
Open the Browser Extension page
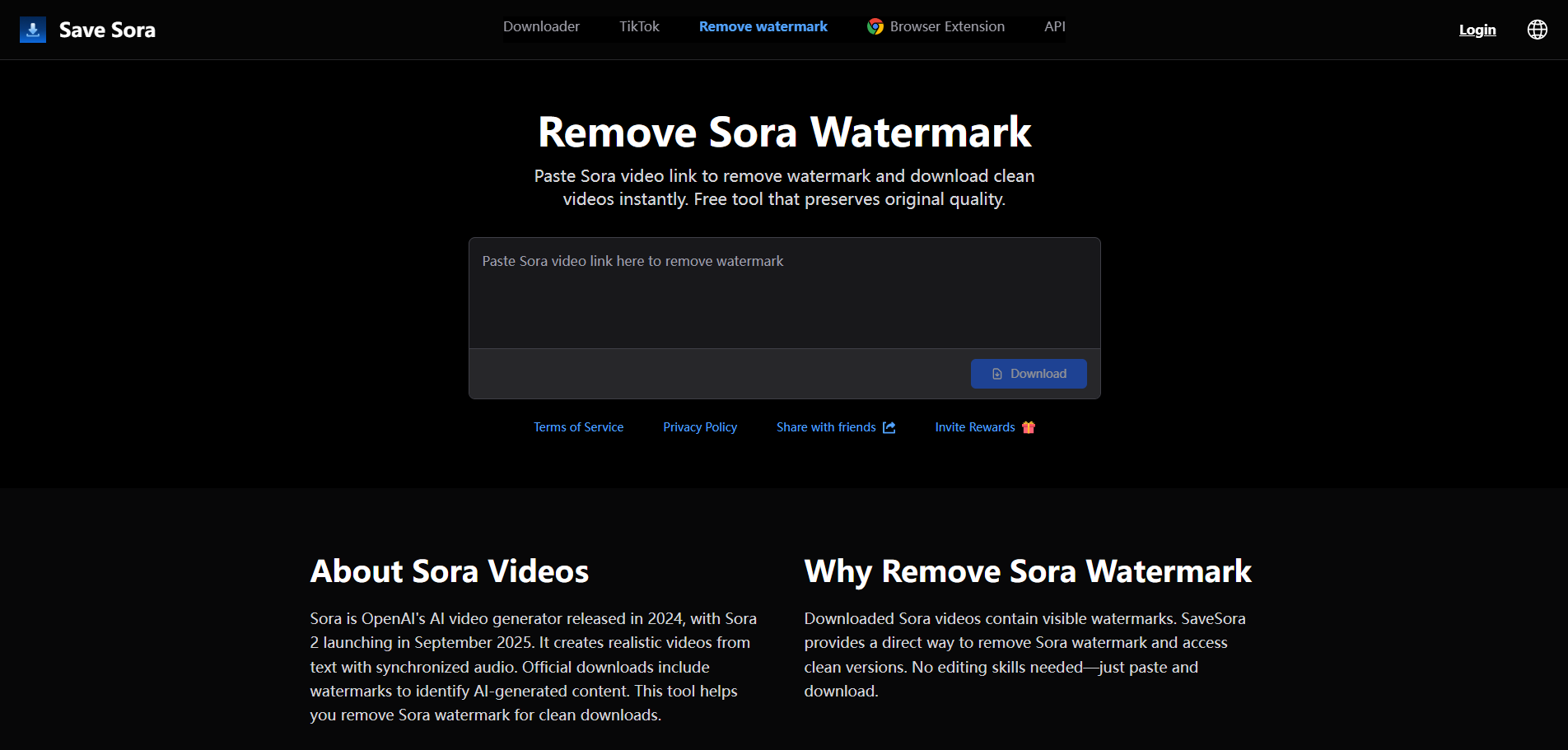coord(947,26)
